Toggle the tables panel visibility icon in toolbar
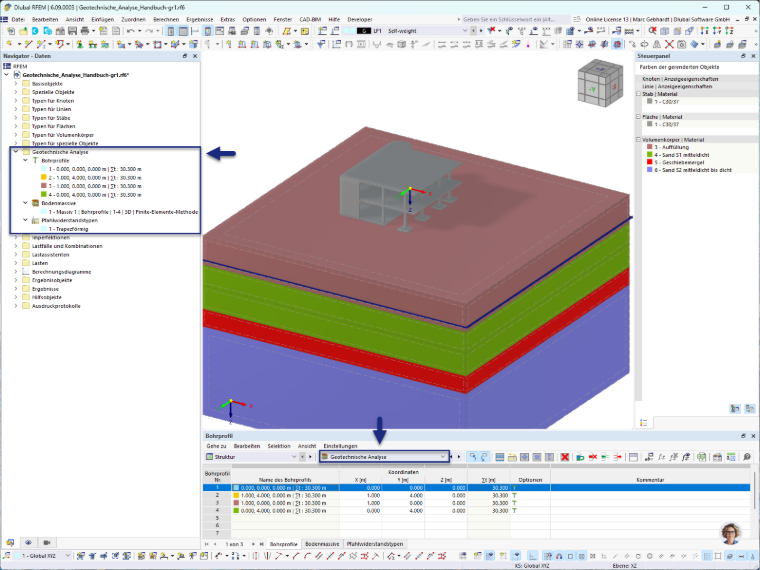This screenshot has height=570, width=760. [x=183, y=31]
